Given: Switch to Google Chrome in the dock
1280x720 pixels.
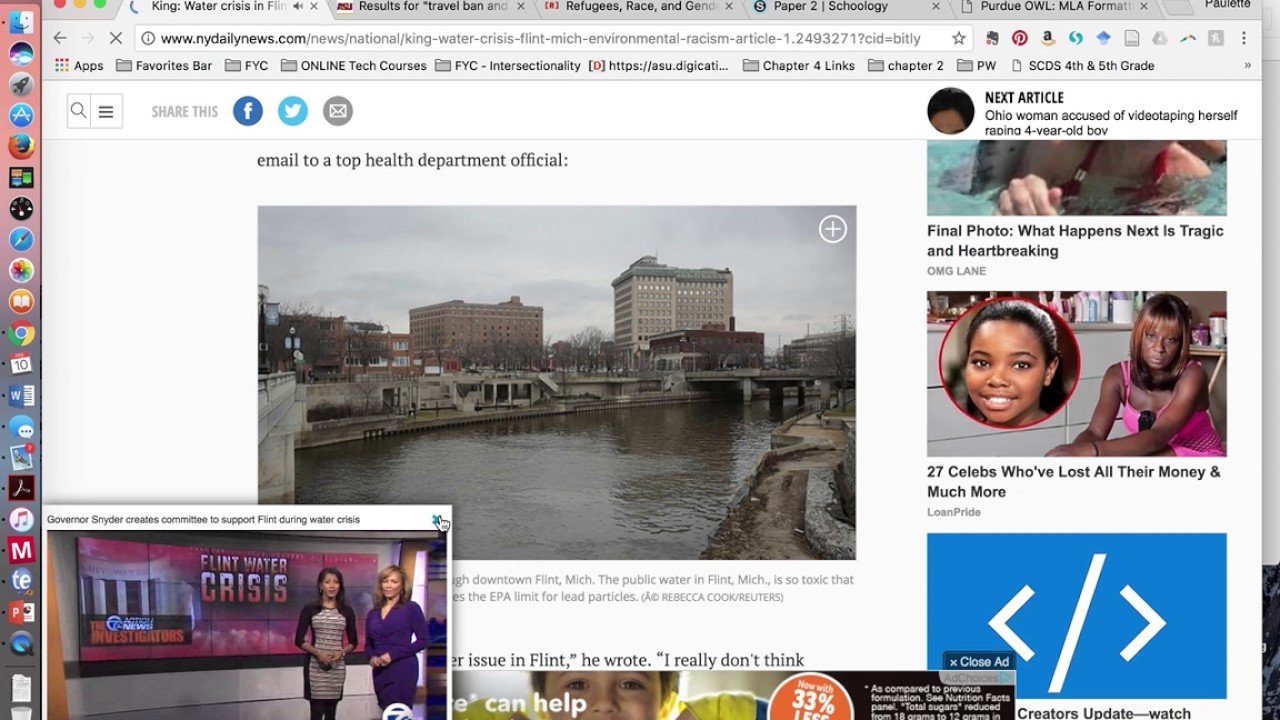Looking at the screenshot, I should (x=21, y=333).
